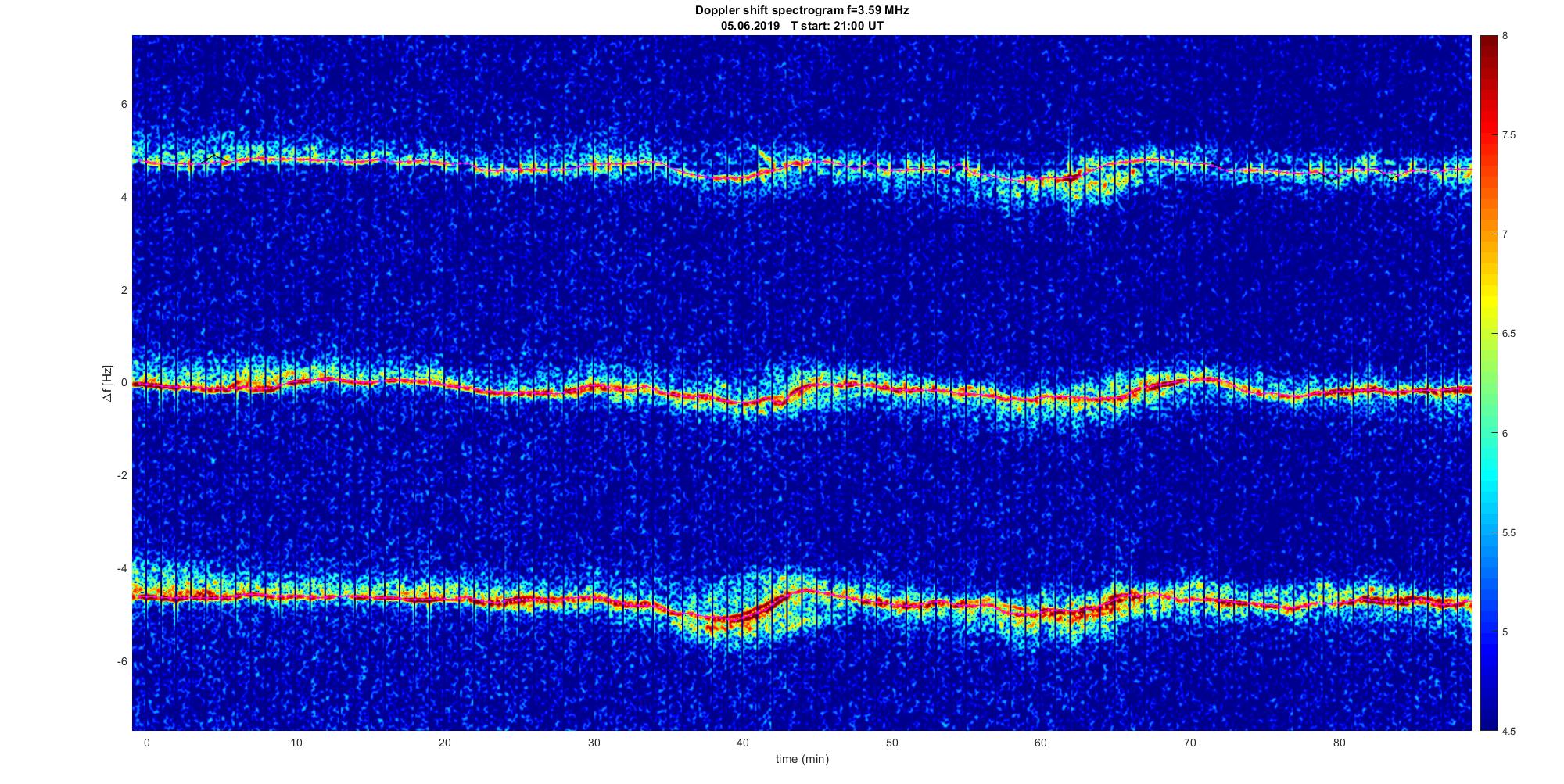Click the x-axis tick label '70'
The height and width of the screenshot is (784, 1564).
(1189, 743)
